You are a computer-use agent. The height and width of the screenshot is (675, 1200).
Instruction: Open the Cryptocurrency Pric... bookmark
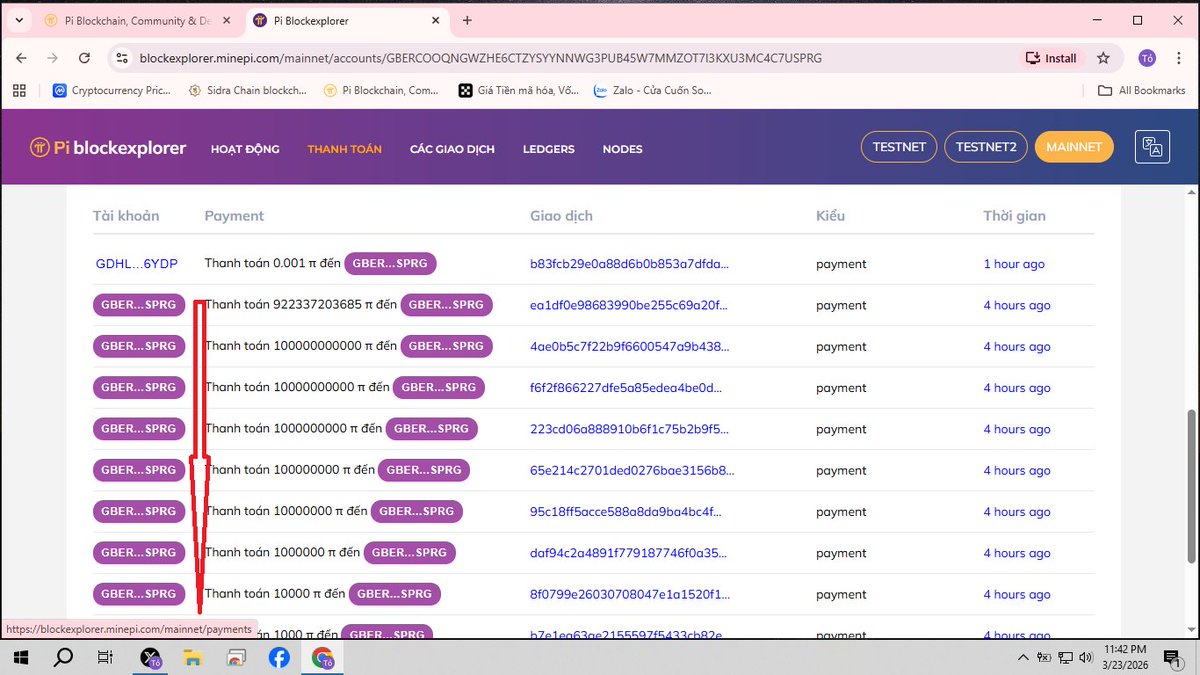[x=111, y=90]
